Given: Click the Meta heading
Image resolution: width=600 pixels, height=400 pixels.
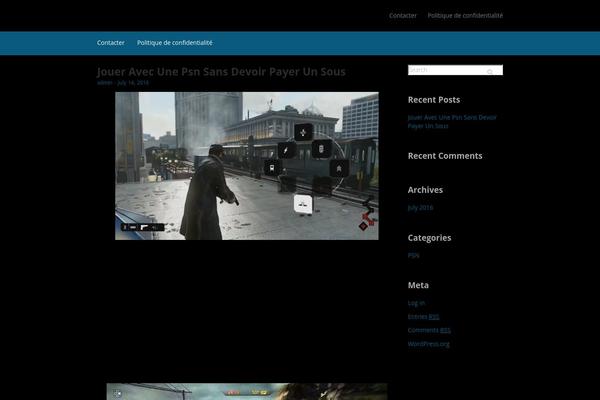Looking at the screenshot, I should 418,285.
